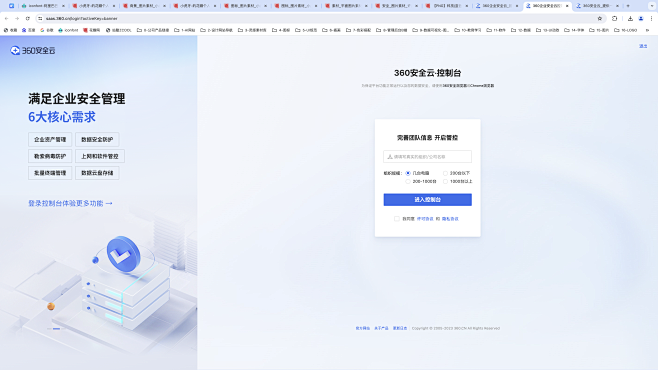658x370 pixels.
Task: Open Chrome three-dot menu
Action: coord(651,18)
